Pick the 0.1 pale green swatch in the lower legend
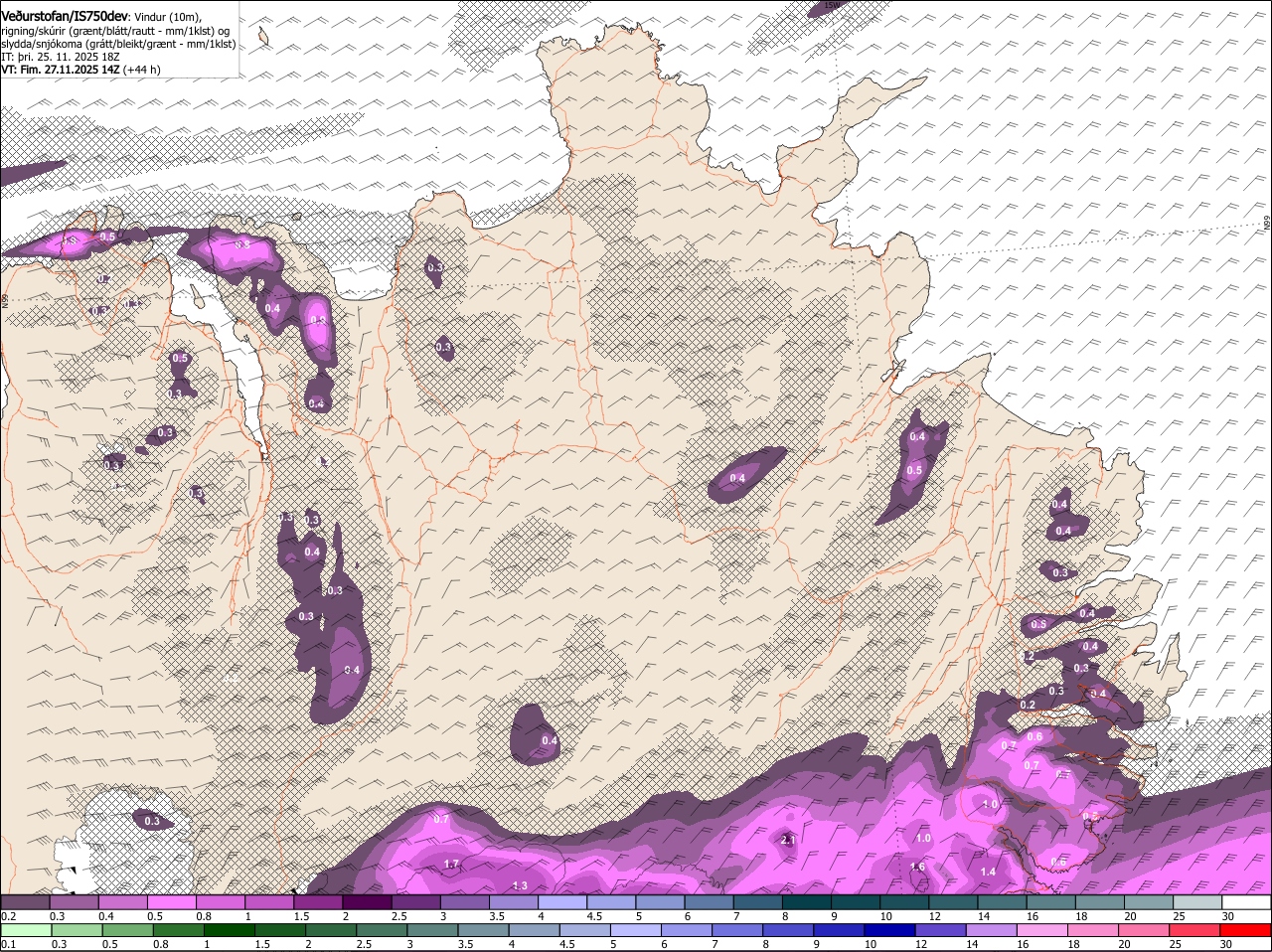Screen dimensions: 1272x952 (x=25, y=929)
